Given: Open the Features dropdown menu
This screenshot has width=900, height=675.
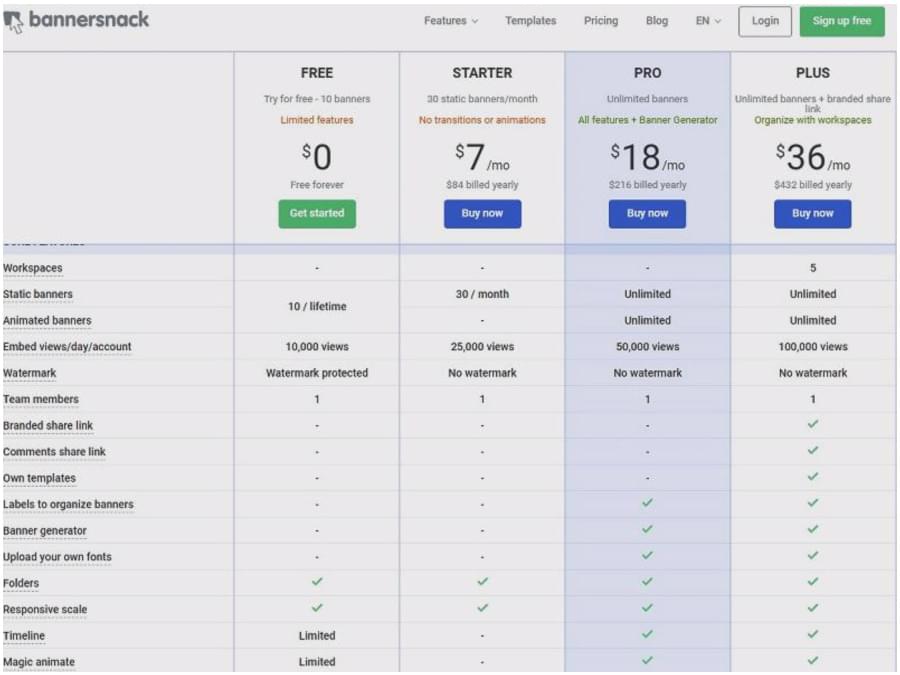Looking at the screenshot, I should point(451,21).
